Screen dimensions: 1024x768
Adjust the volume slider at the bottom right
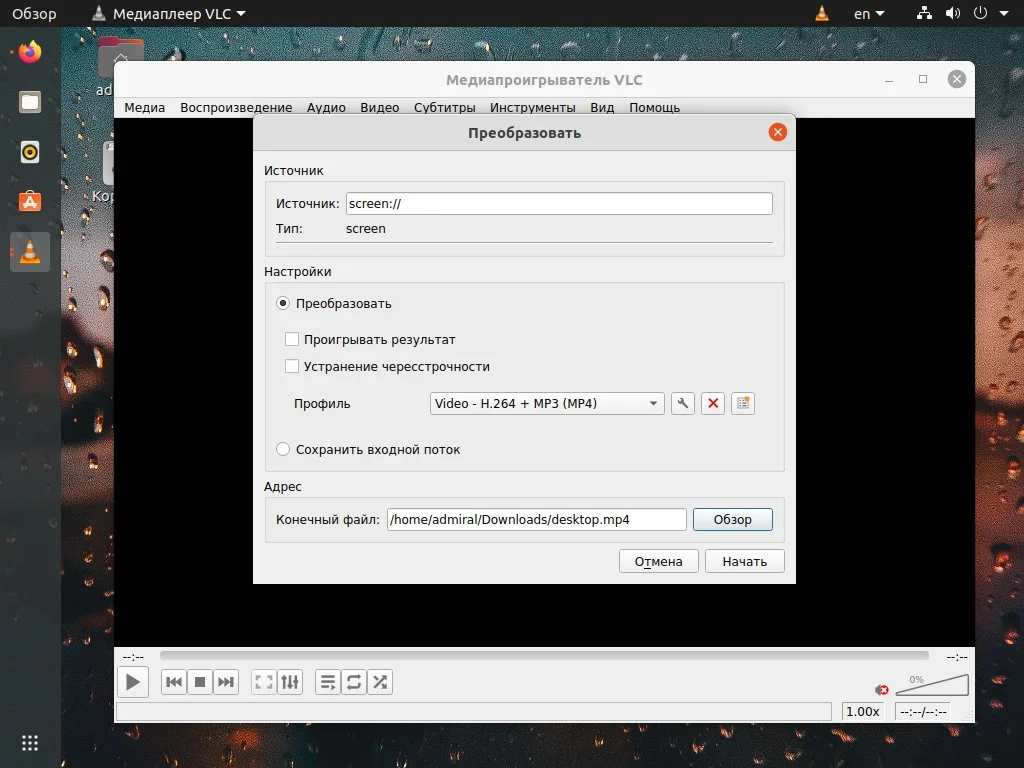coord(932,685)
